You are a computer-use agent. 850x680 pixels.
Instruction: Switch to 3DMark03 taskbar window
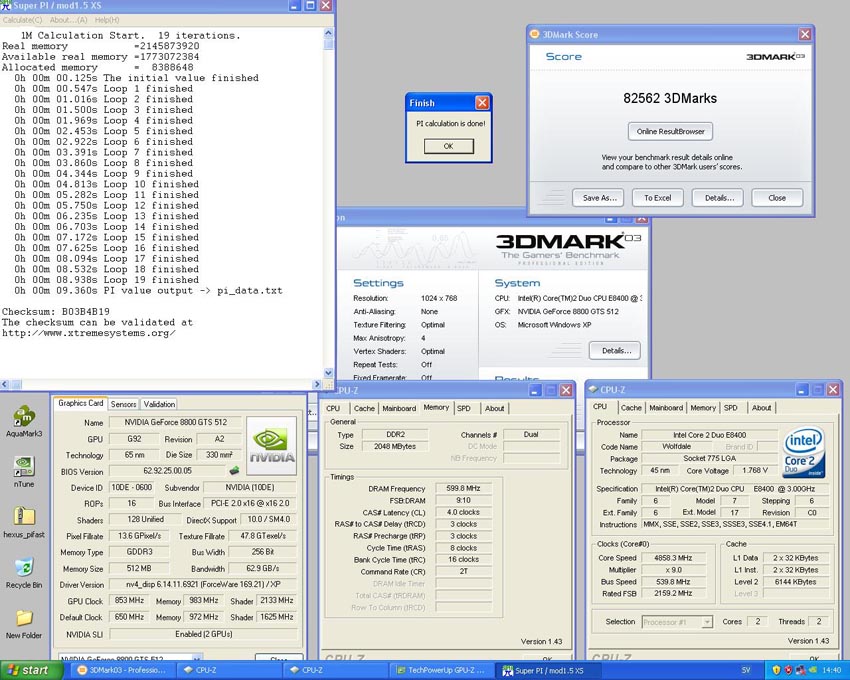click(x=124, y=670)
